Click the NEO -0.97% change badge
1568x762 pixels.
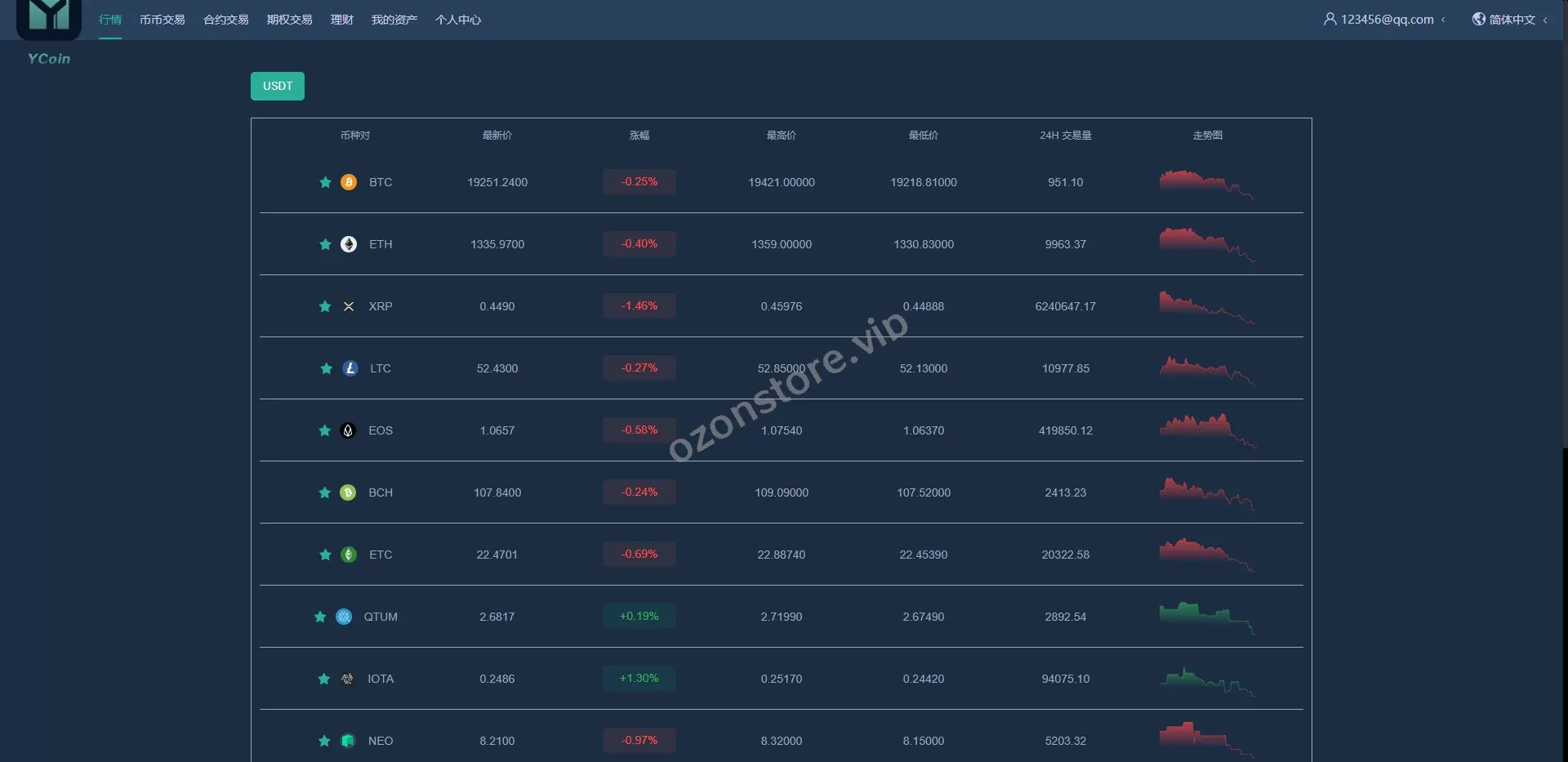(x=639, y=741)
